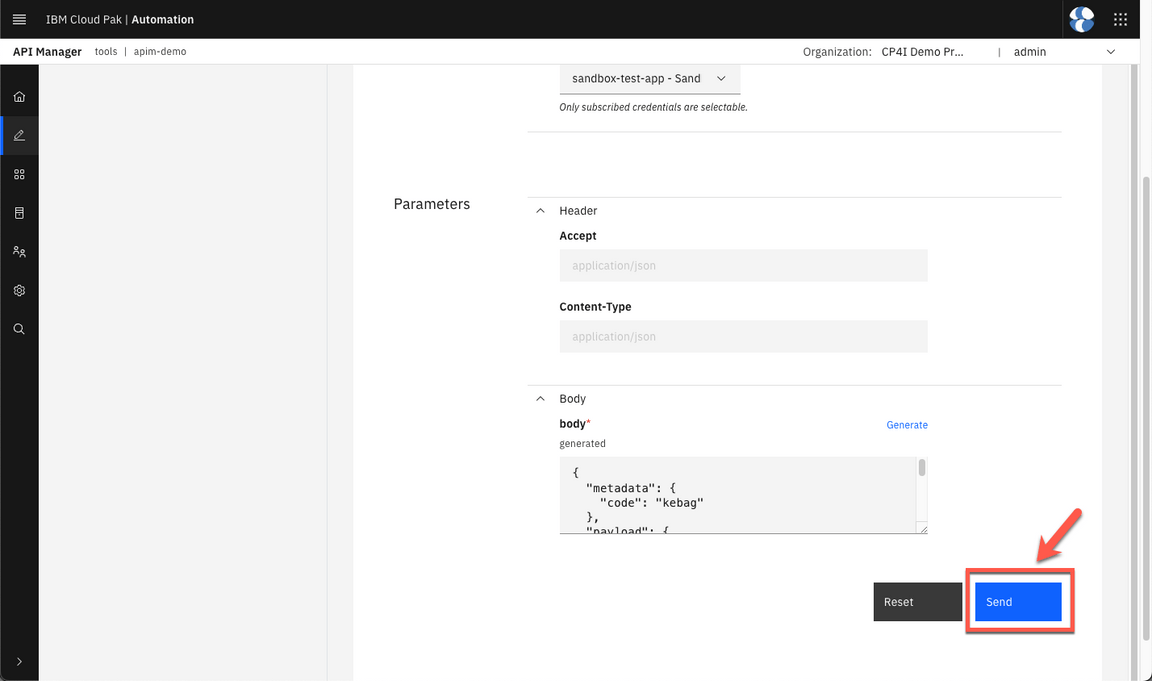Open the app switcher grid icon
Screen dimensions: 1152x681
tap(1120, 19)
